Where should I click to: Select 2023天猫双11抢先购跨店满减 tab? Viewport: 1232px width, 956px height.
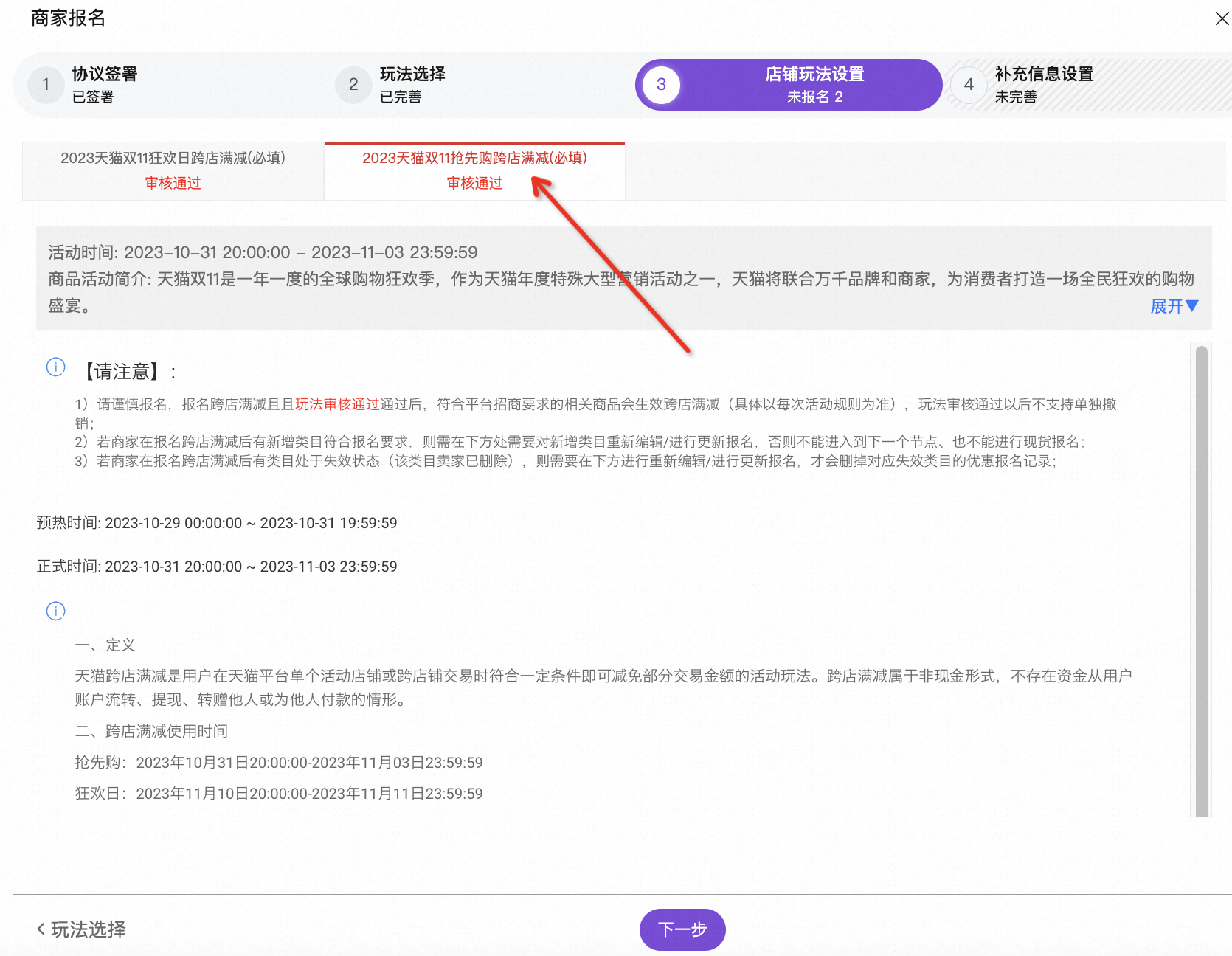tap(474, 171)
